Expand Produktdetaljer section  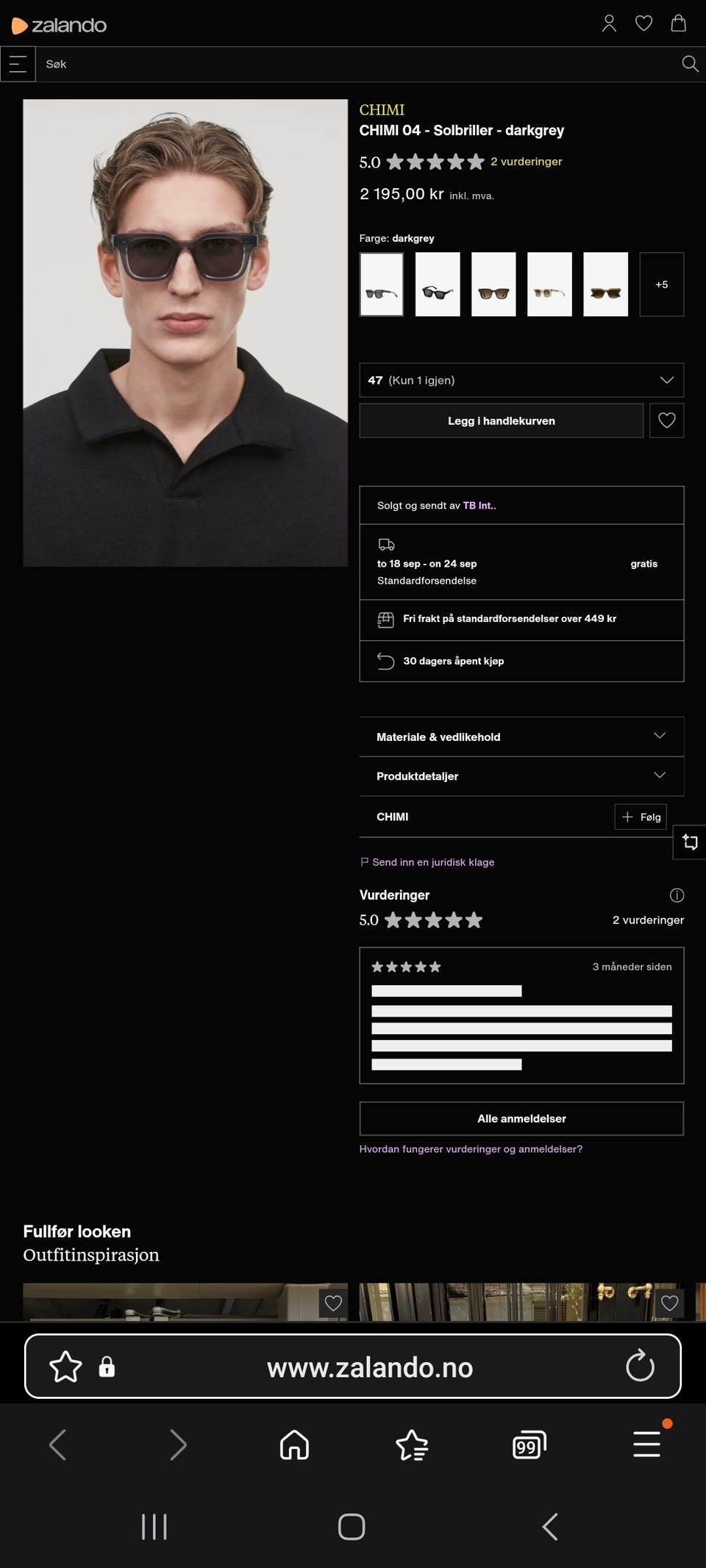tap(521, 776)
